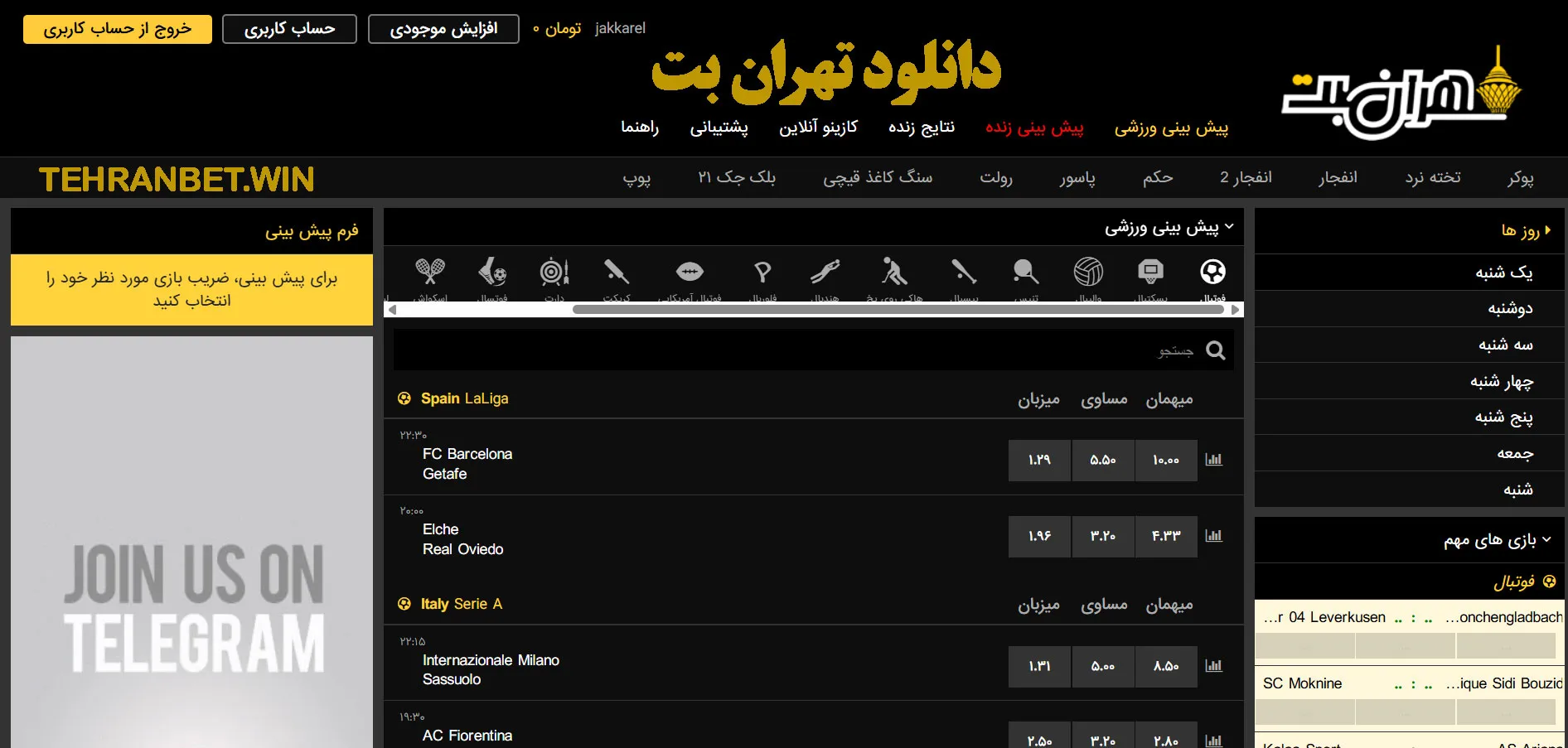Click the افزایش موجودی deposit button
This screenshot has width=1568, height=748.
[x=443, y=29]
